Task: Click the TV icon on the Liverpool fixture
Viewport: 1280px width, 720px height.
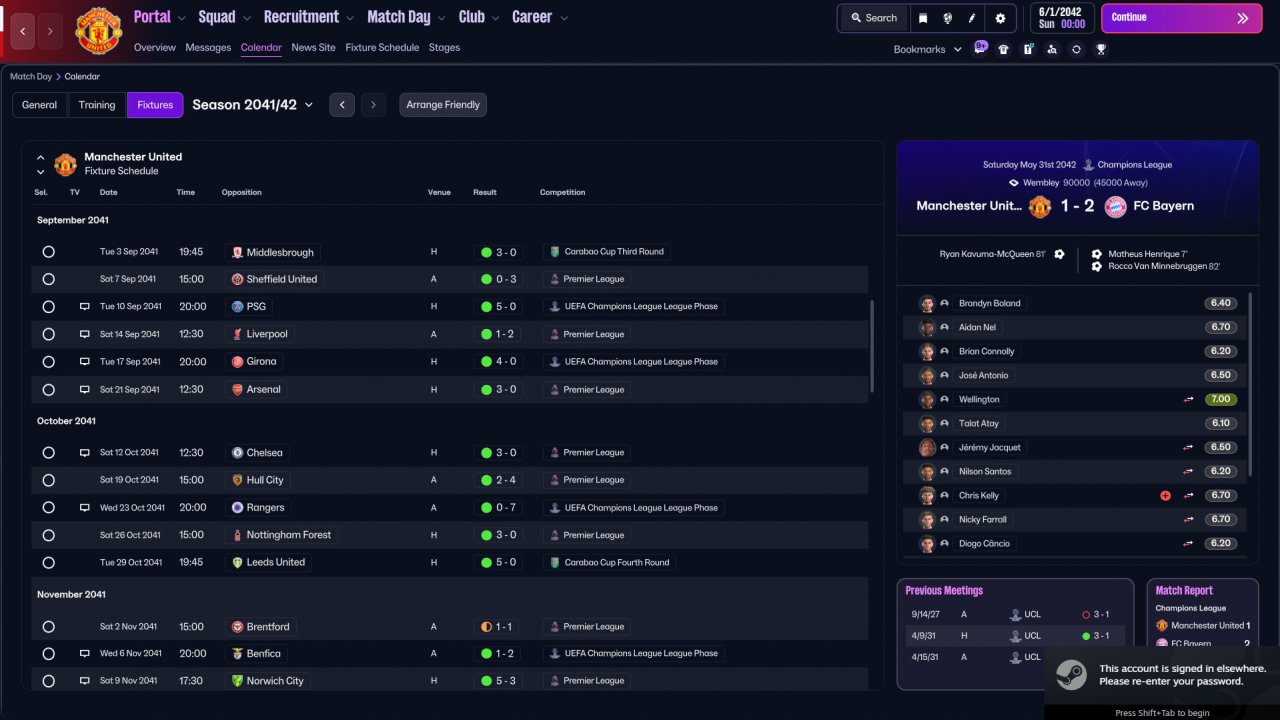Action: (x=85, y=334)
